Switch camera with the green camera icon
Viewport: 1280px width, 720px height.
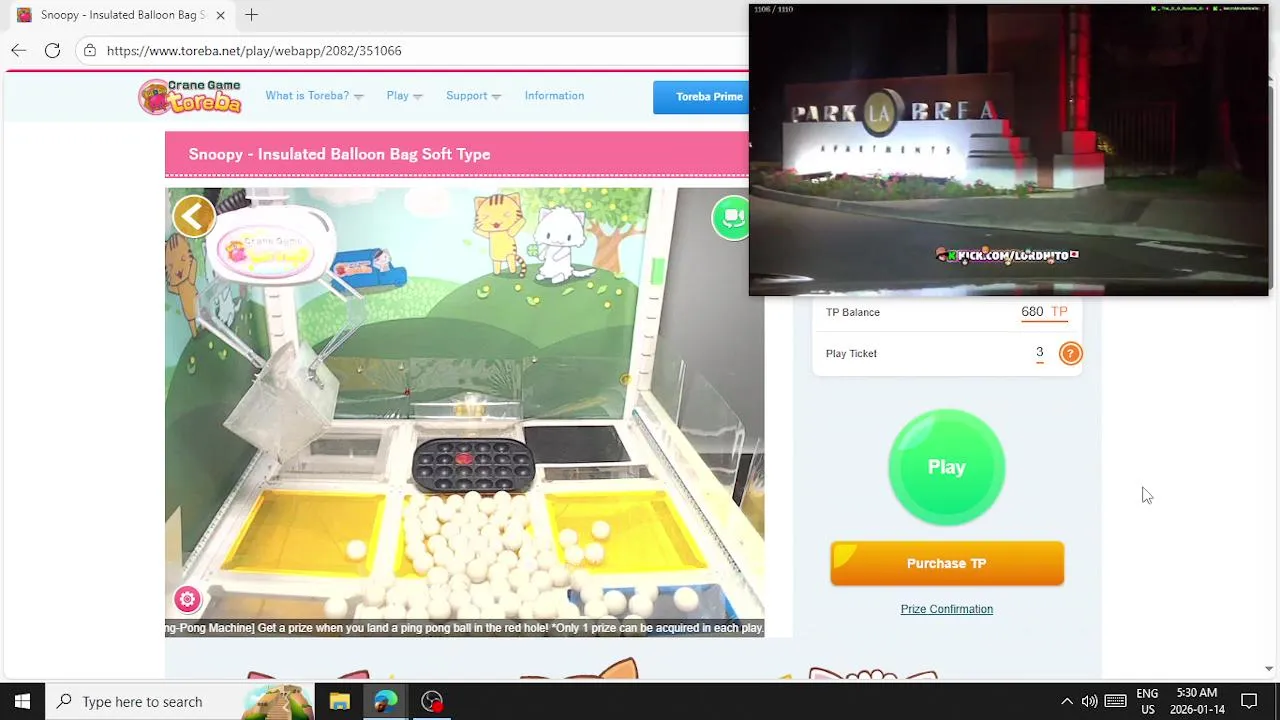coord(732,217)
